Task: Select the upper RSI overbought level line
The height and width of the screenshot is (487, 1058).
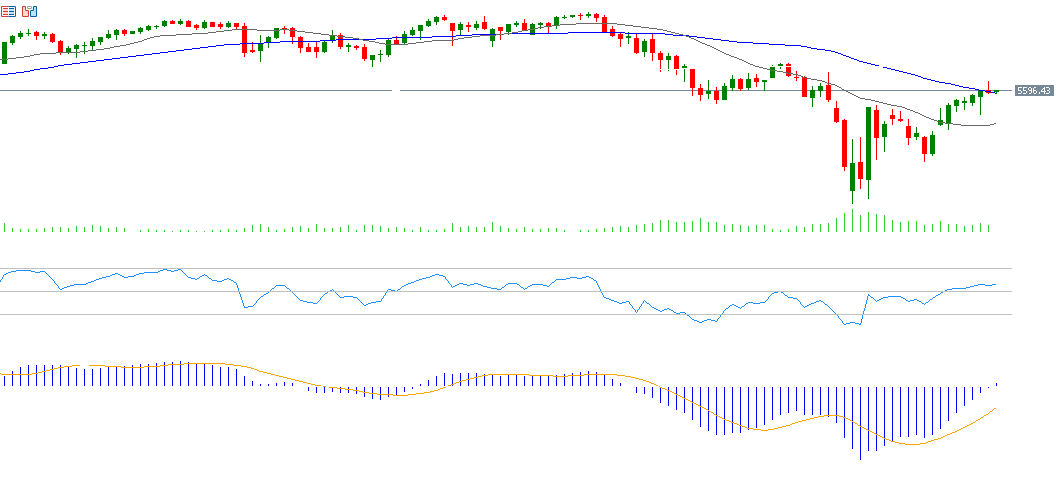Action: pos(500,269)
